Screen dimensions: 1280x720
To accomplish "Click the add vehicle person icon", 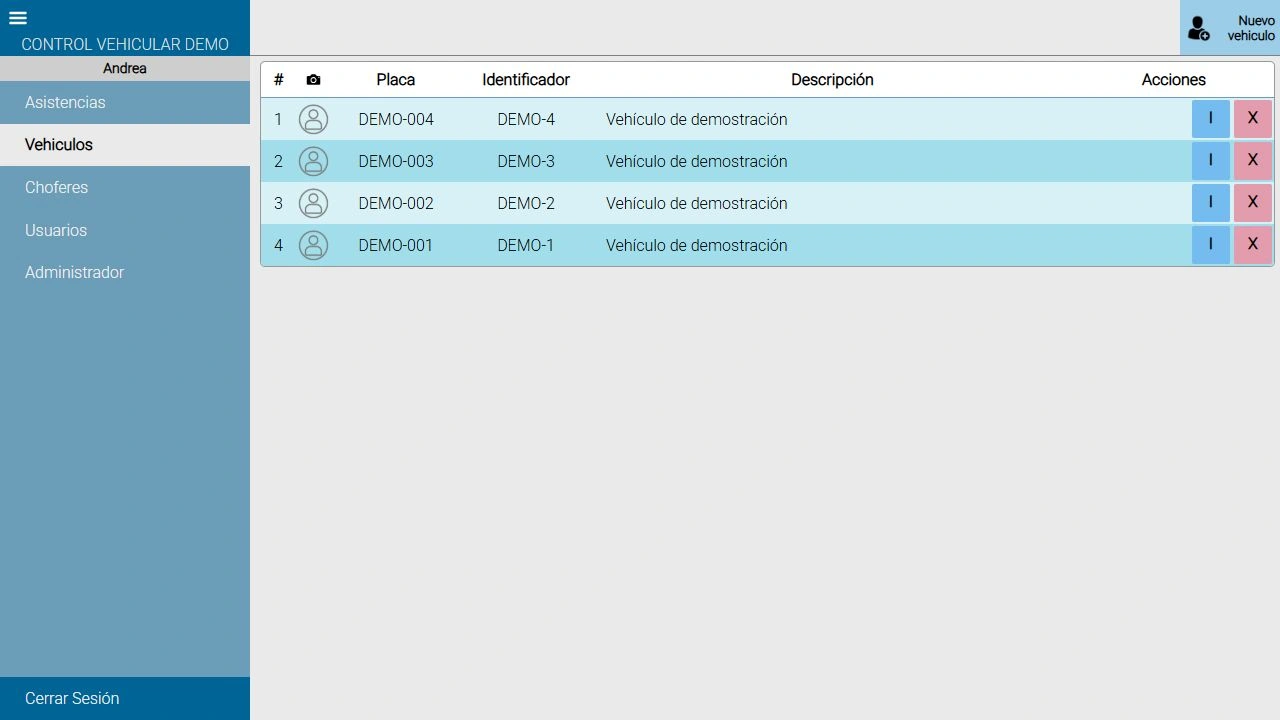I will click(x=1199, y=28).
